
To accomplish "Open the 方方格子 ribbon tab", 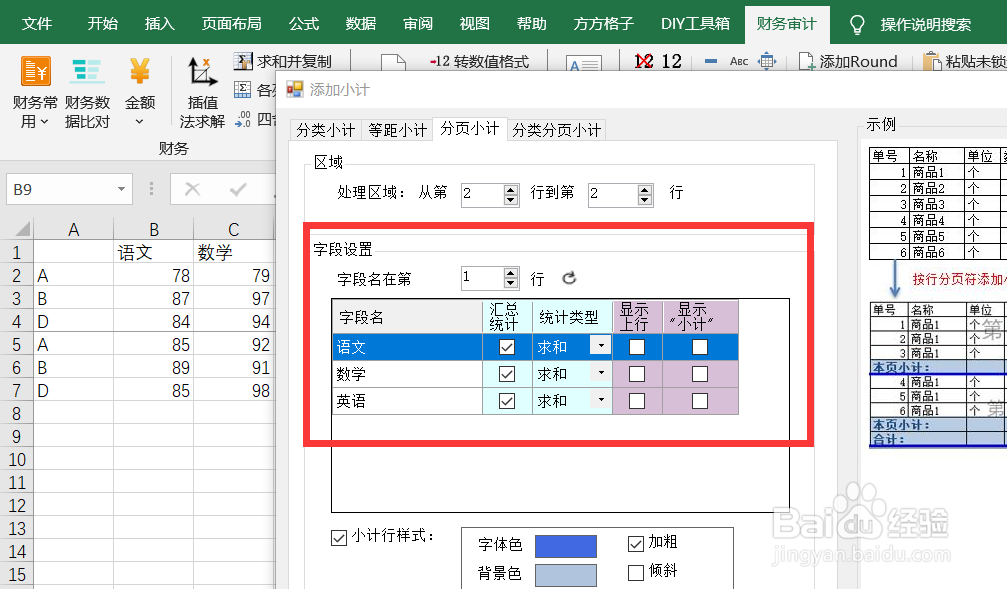I will click(603, 24).
